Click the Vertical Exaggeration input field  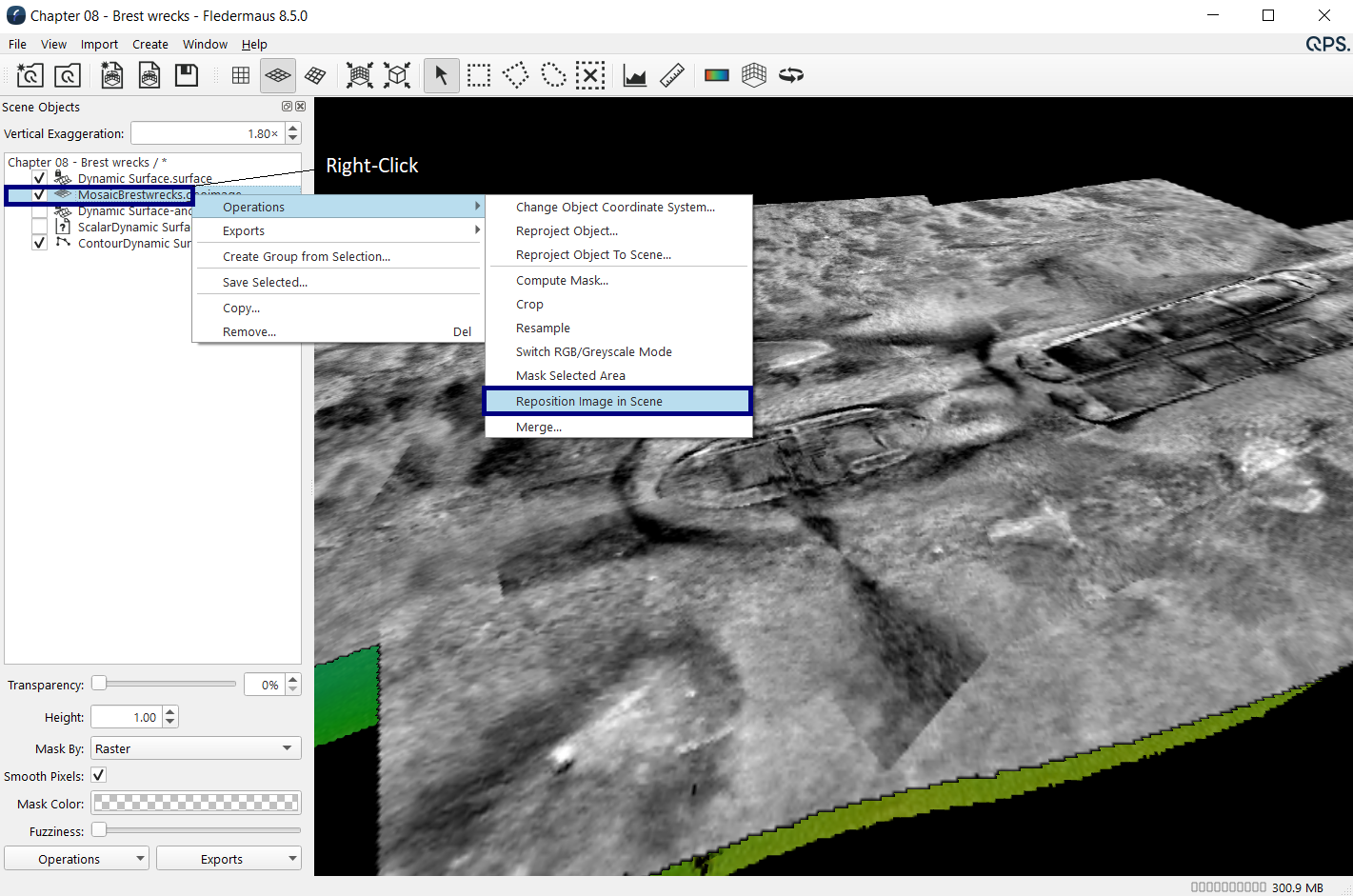coord(207,133)
